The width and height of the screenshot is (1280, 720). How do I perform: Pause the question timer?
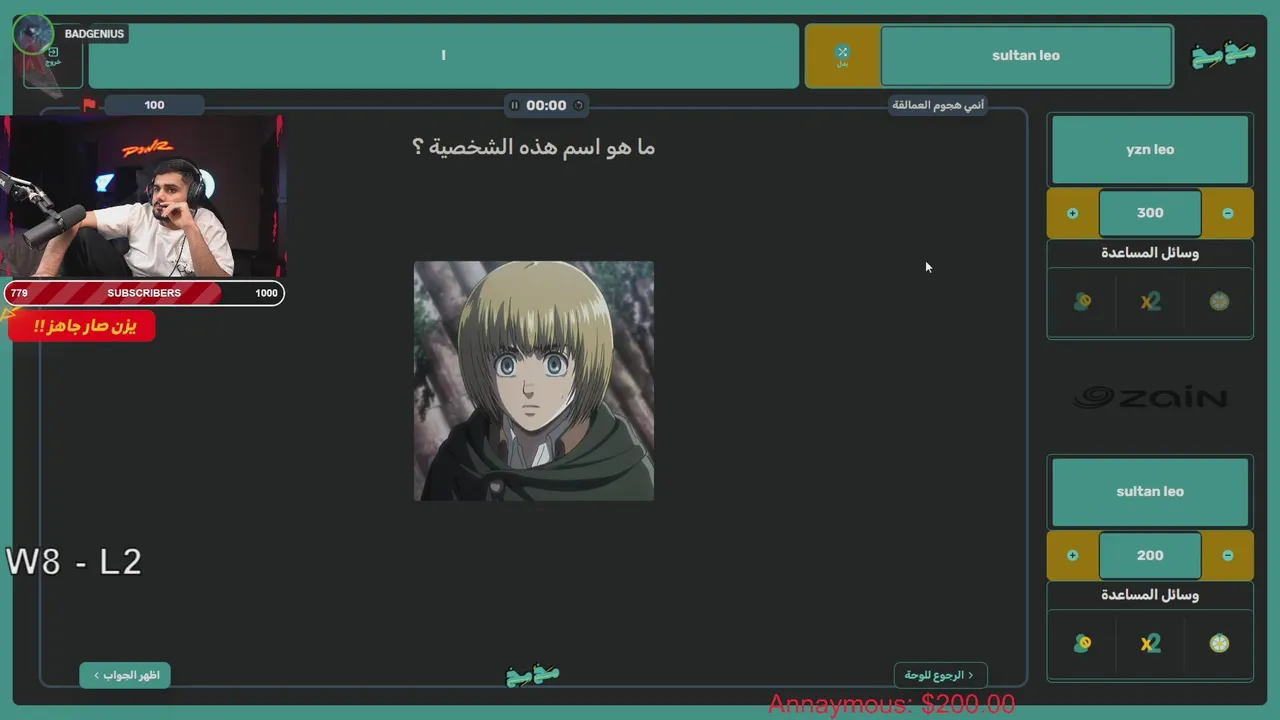(514, 105)
